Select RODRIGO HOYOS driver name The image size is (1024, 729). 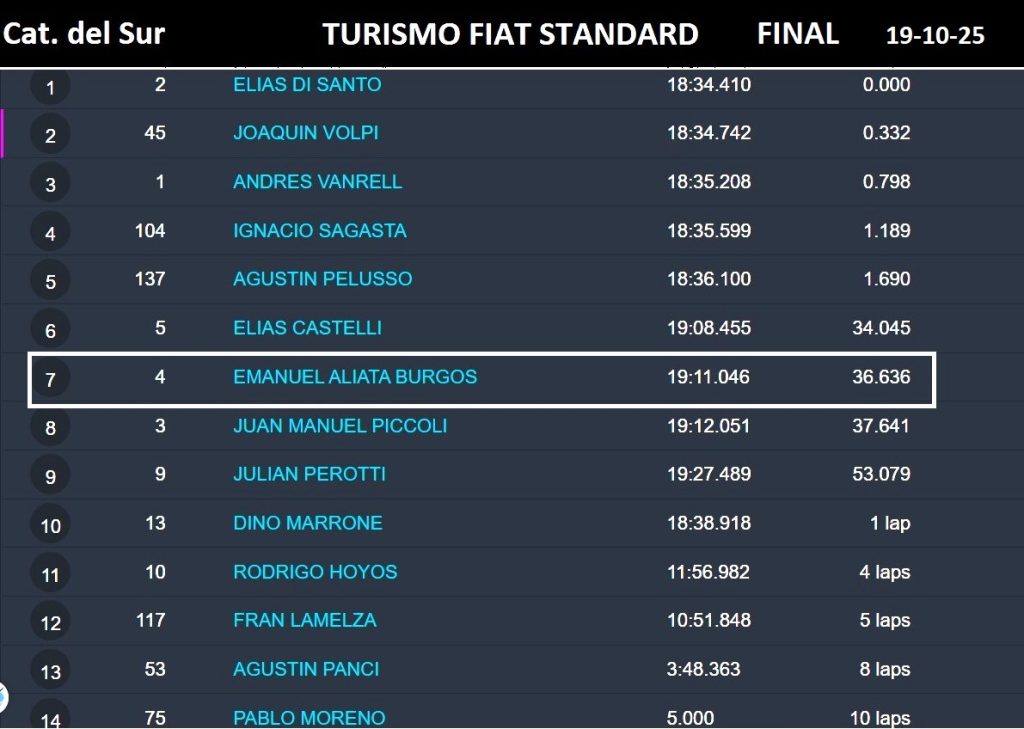click(315, 572)
